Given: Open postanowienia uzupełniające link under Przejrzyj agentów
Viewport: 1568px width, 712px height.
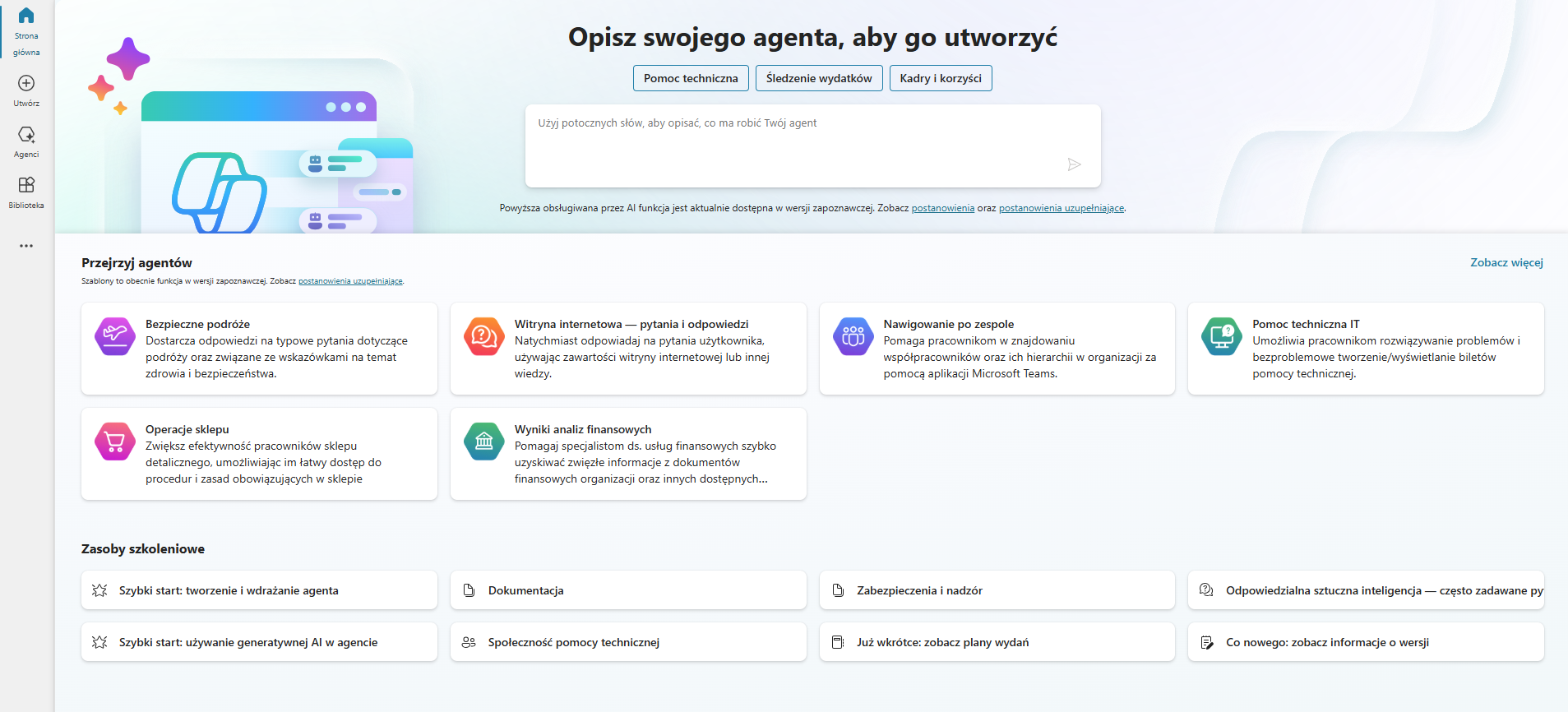Looking at the screenshot, I should [350, 281].
